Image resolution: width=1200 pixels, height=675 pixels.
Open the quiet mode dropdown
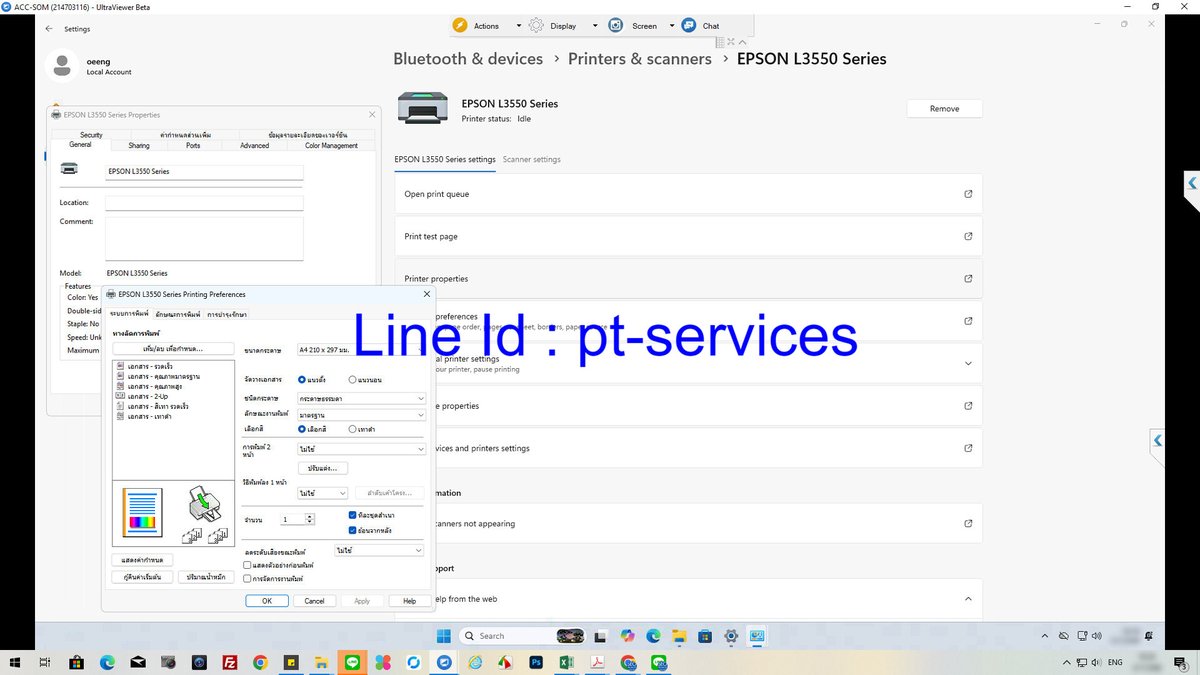pyautogui.click(x=379, y=551)
